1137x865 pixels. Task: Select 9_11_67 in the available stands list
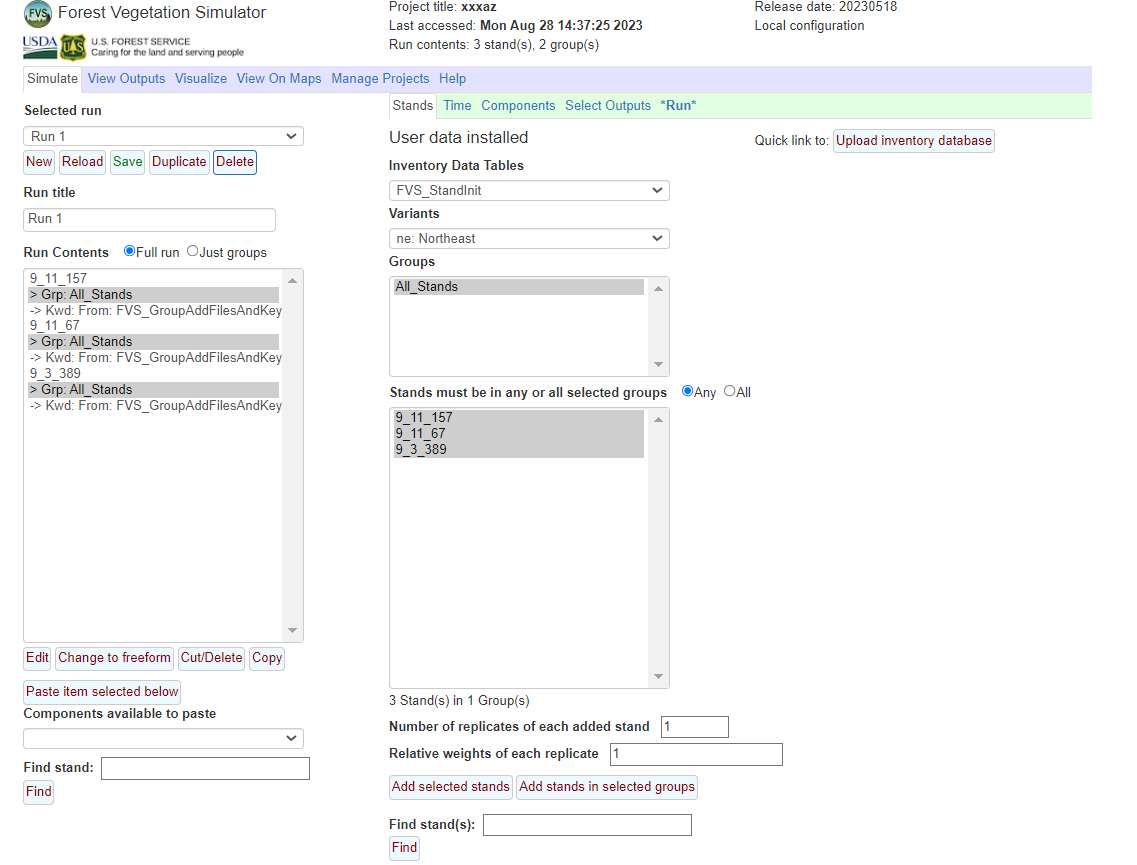(518, 434)
